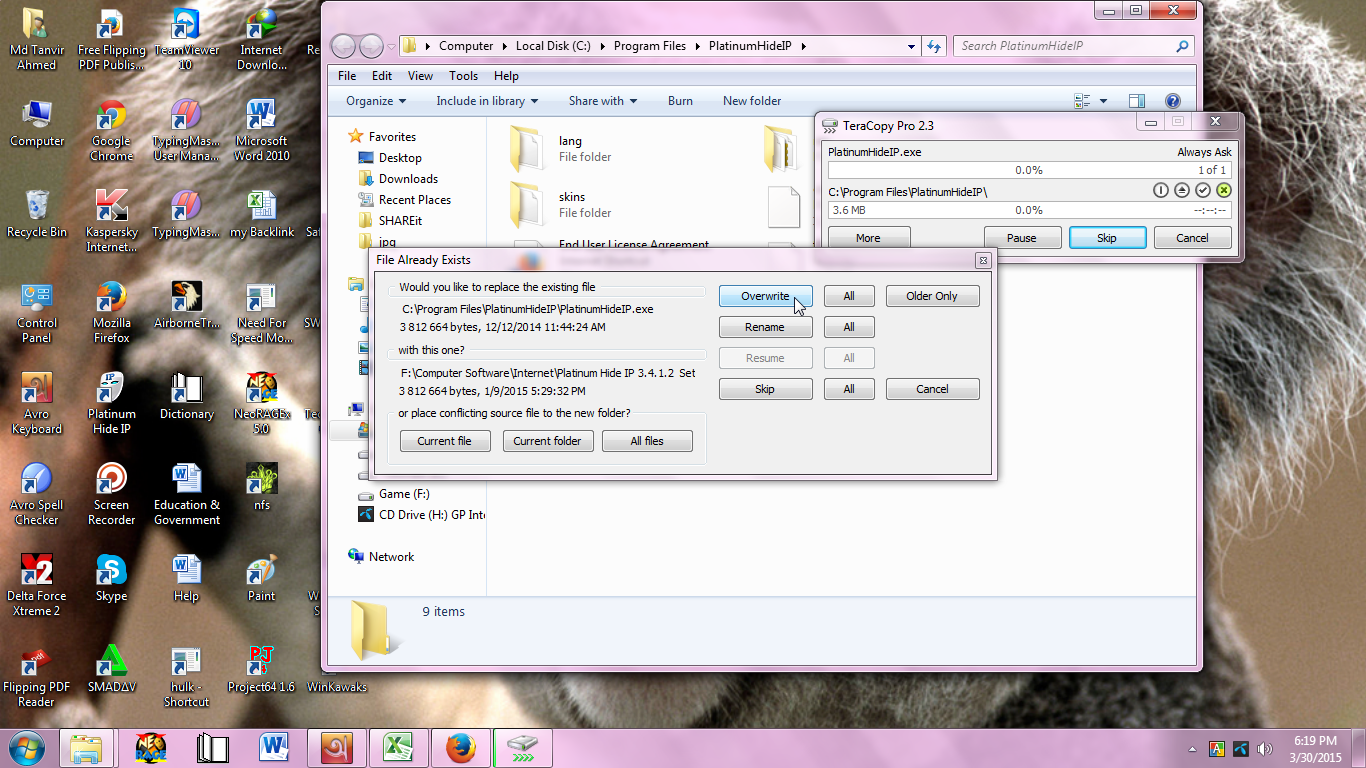Select the Recycle Bin icon
This screenshot has width=1366, height=768.
coord(37,214)
